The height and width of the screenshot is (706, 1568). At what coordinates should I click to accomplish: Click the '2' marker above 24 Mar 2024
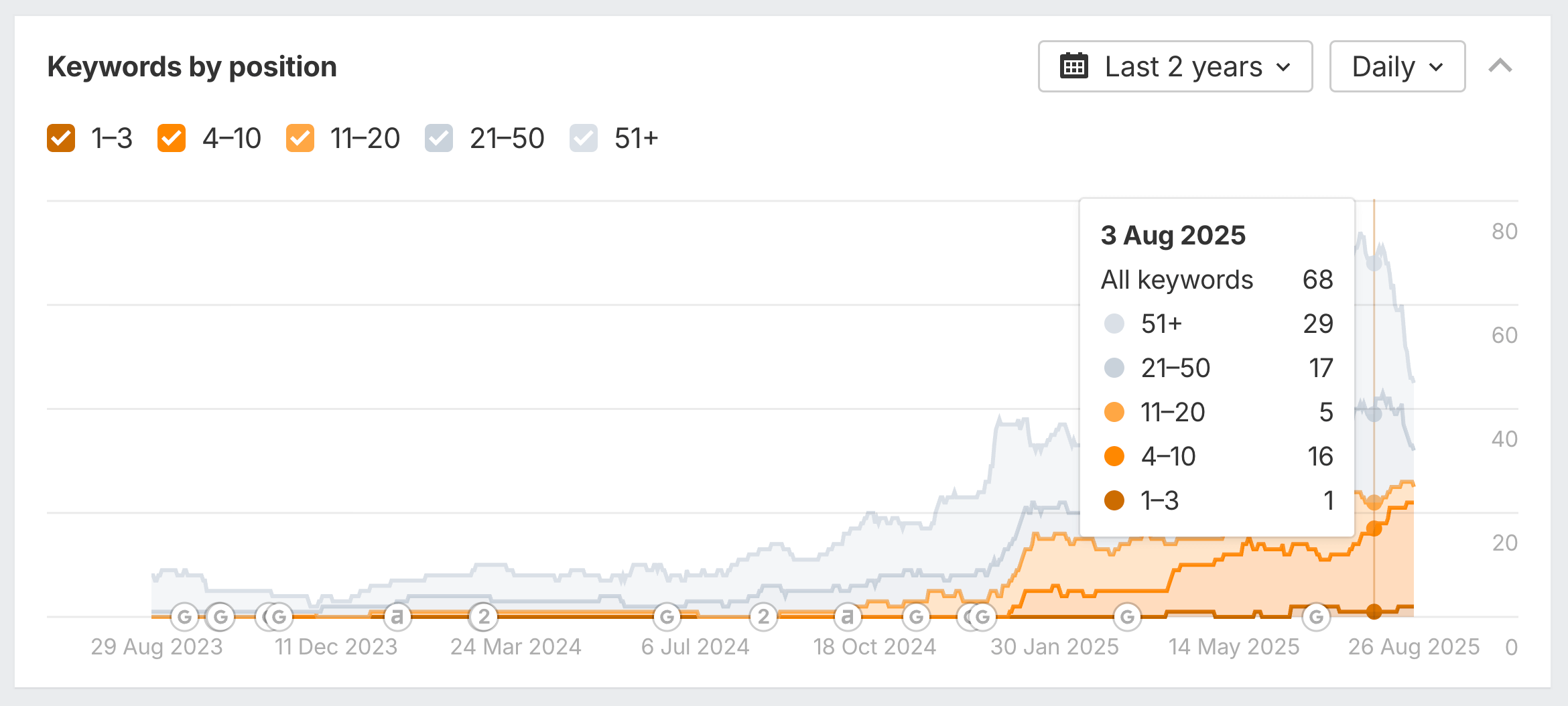pos(483,616)
